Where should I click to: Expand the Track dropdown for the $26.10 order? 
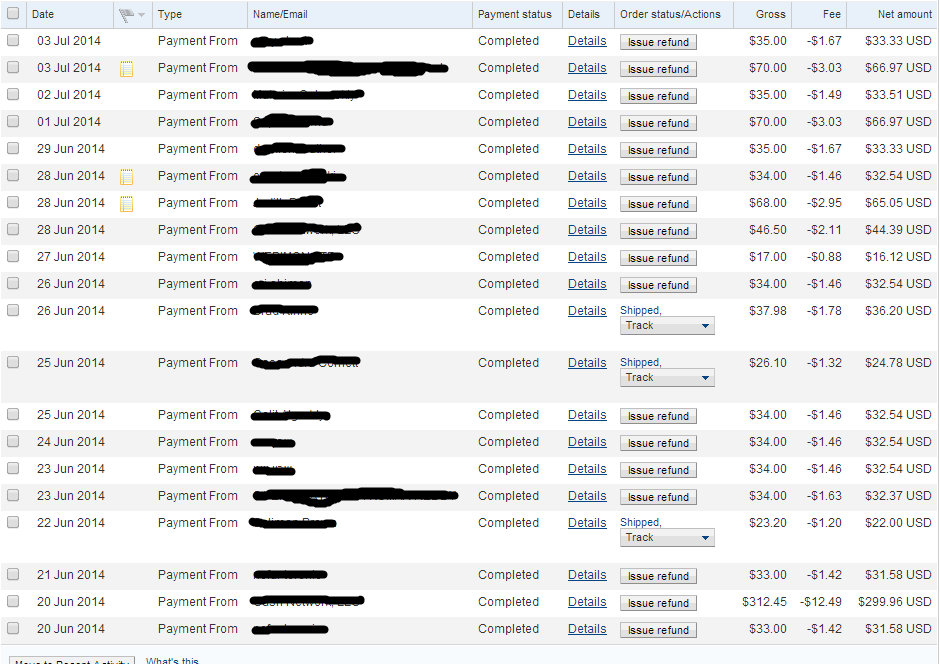click(667, 378)
